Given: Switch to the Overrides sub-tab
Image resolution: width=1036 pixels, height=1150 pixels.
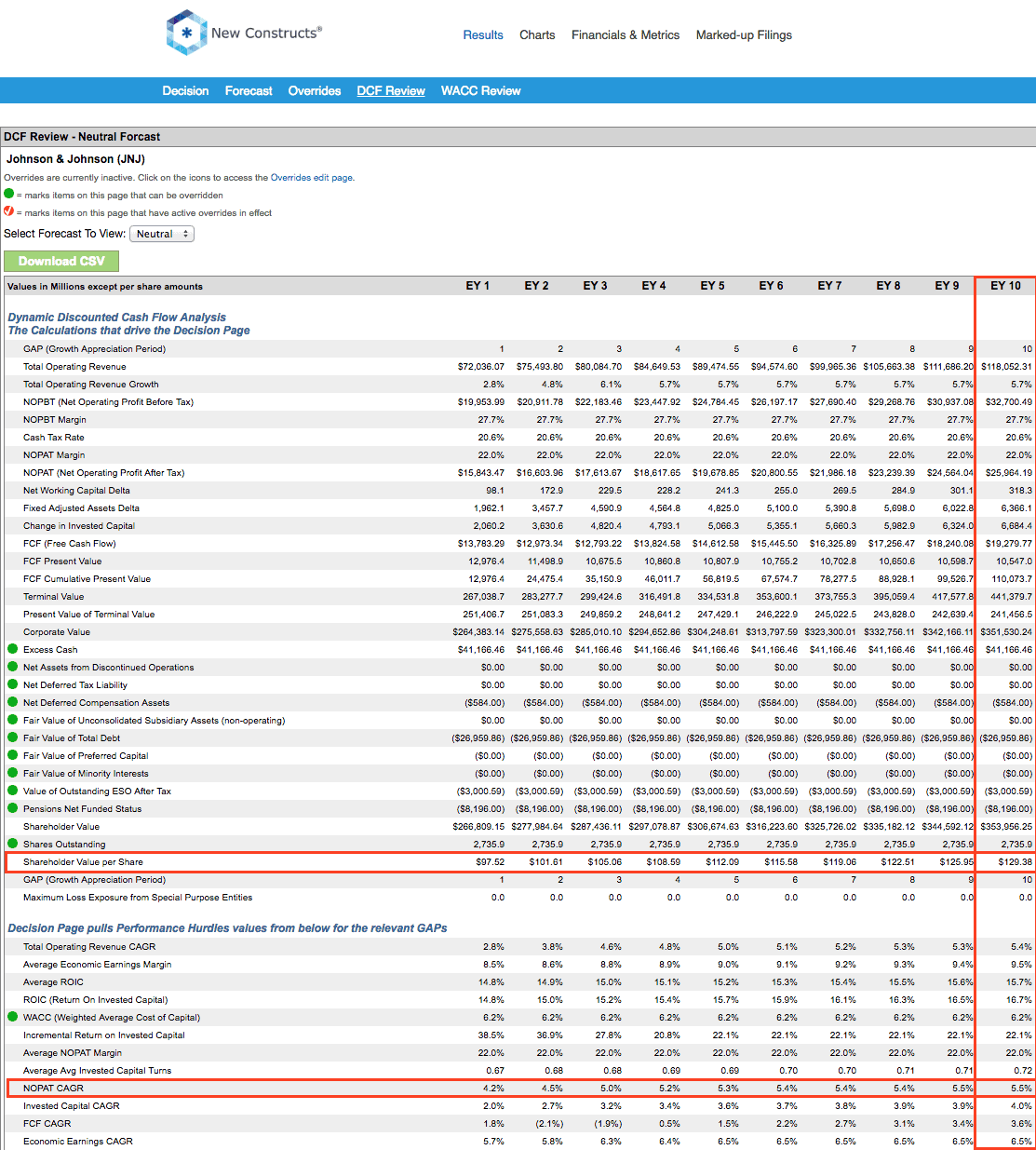Looking at the screenshot, I should [315, 90].
